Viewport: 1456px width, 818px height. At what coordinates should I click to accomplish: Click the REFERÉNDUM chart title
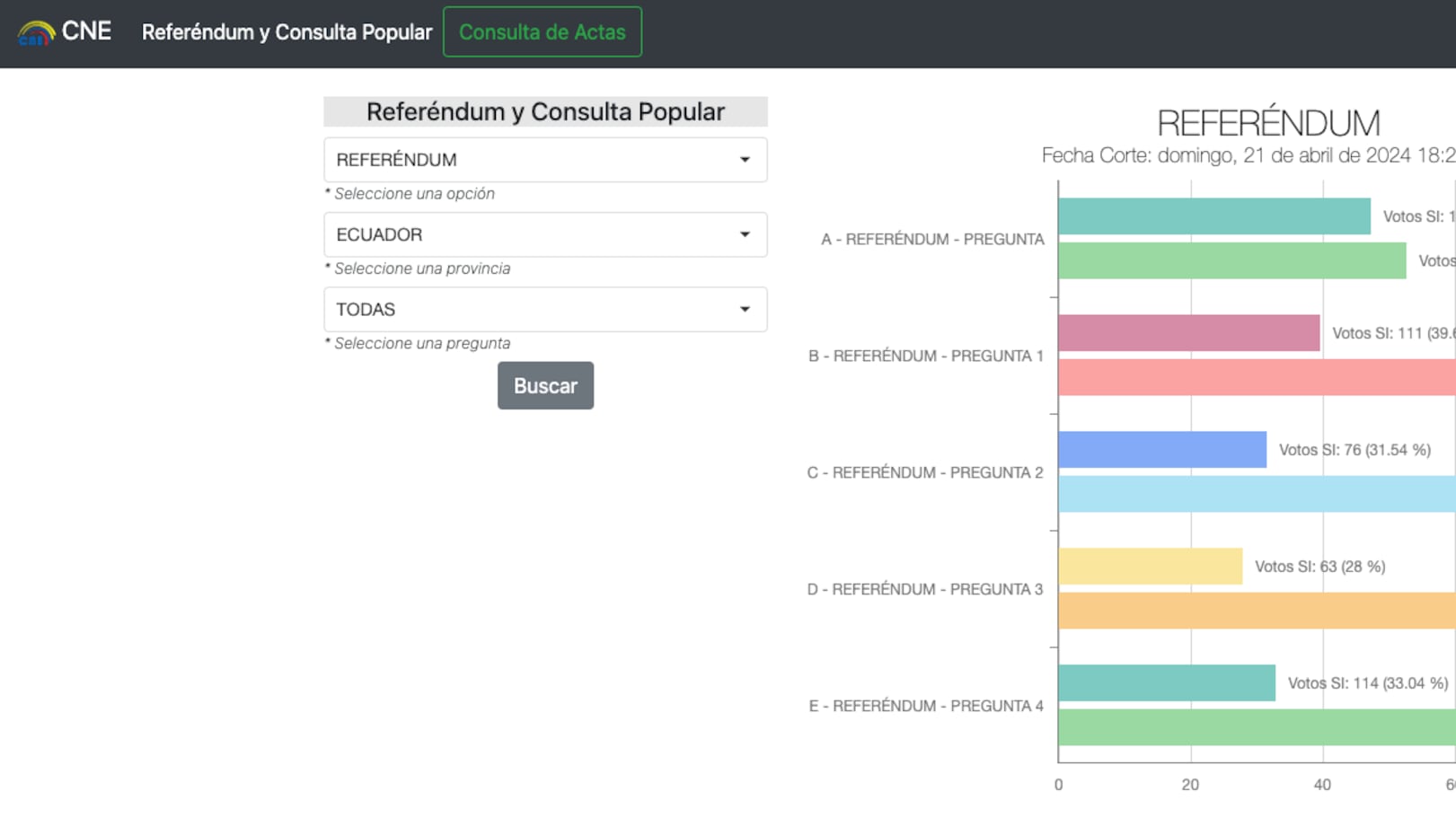coord(1267,123)
